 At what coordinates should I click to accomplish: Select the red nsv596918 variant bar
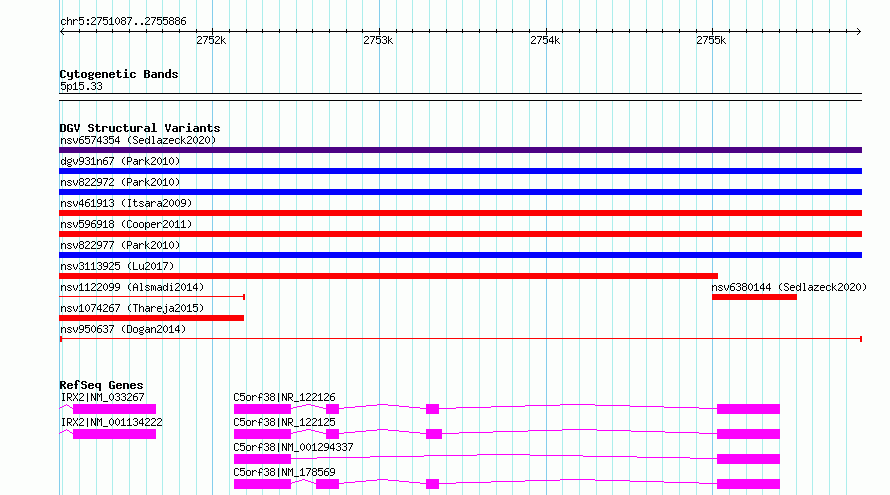click(x=460, y=234)
